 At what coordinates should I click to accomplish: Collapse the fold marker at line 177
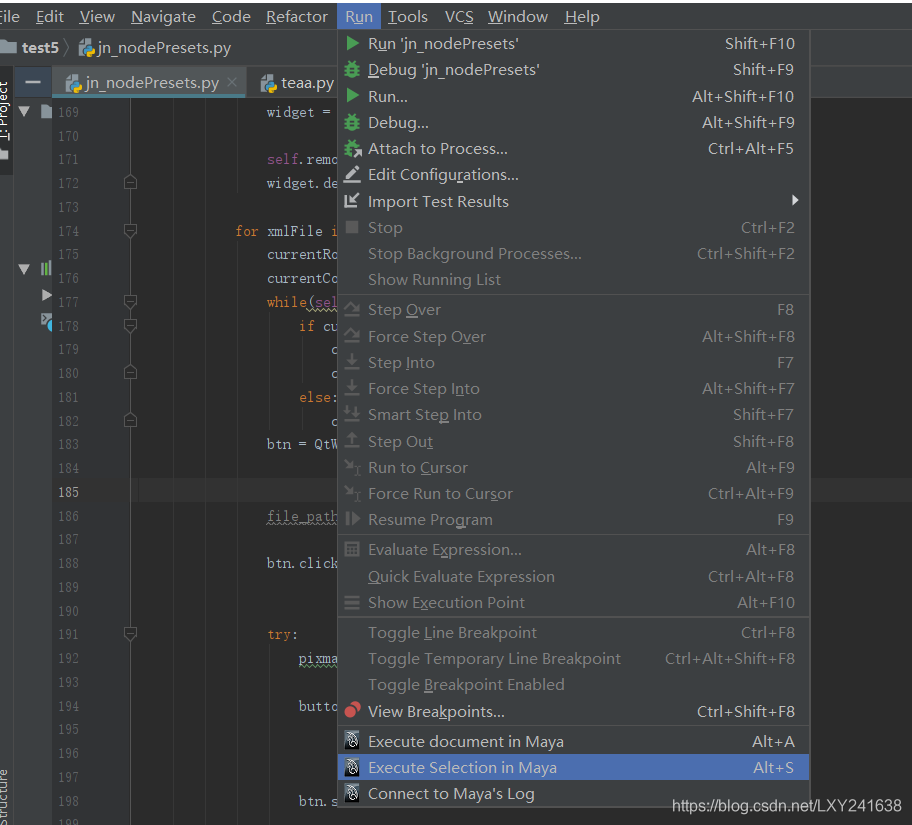coord(130,301)
